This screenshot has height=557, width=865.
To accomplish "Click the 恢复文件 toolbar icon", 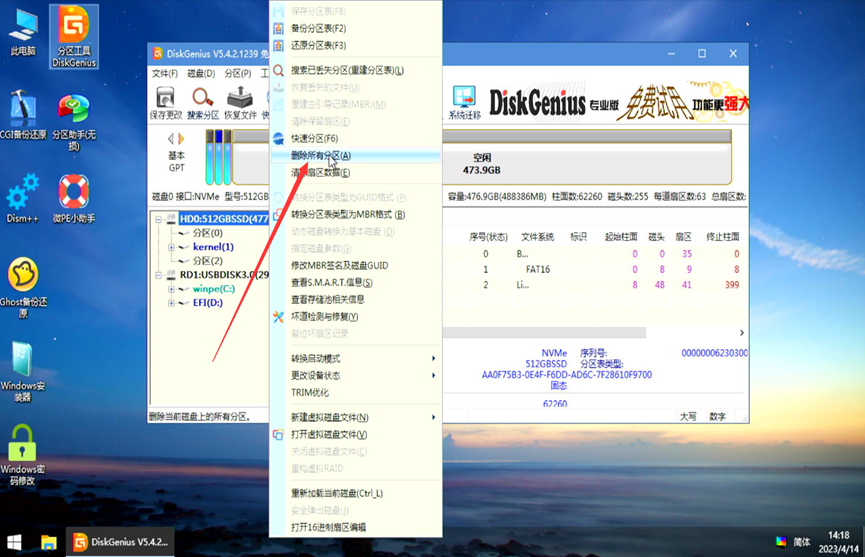I will 240,102.
